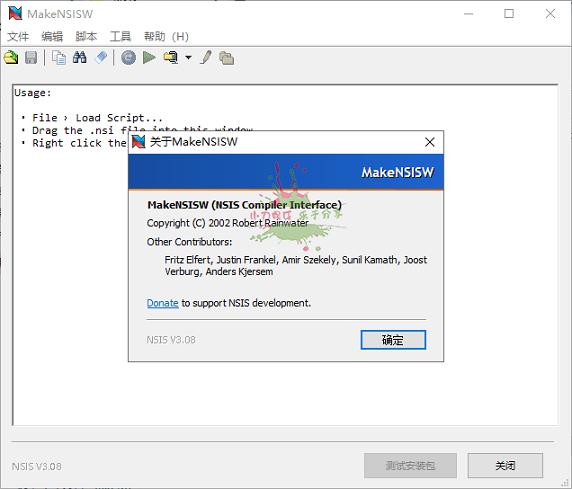Click the Save Output floppy icon
This screenshot has height=489, width=572.
(31, 58)
